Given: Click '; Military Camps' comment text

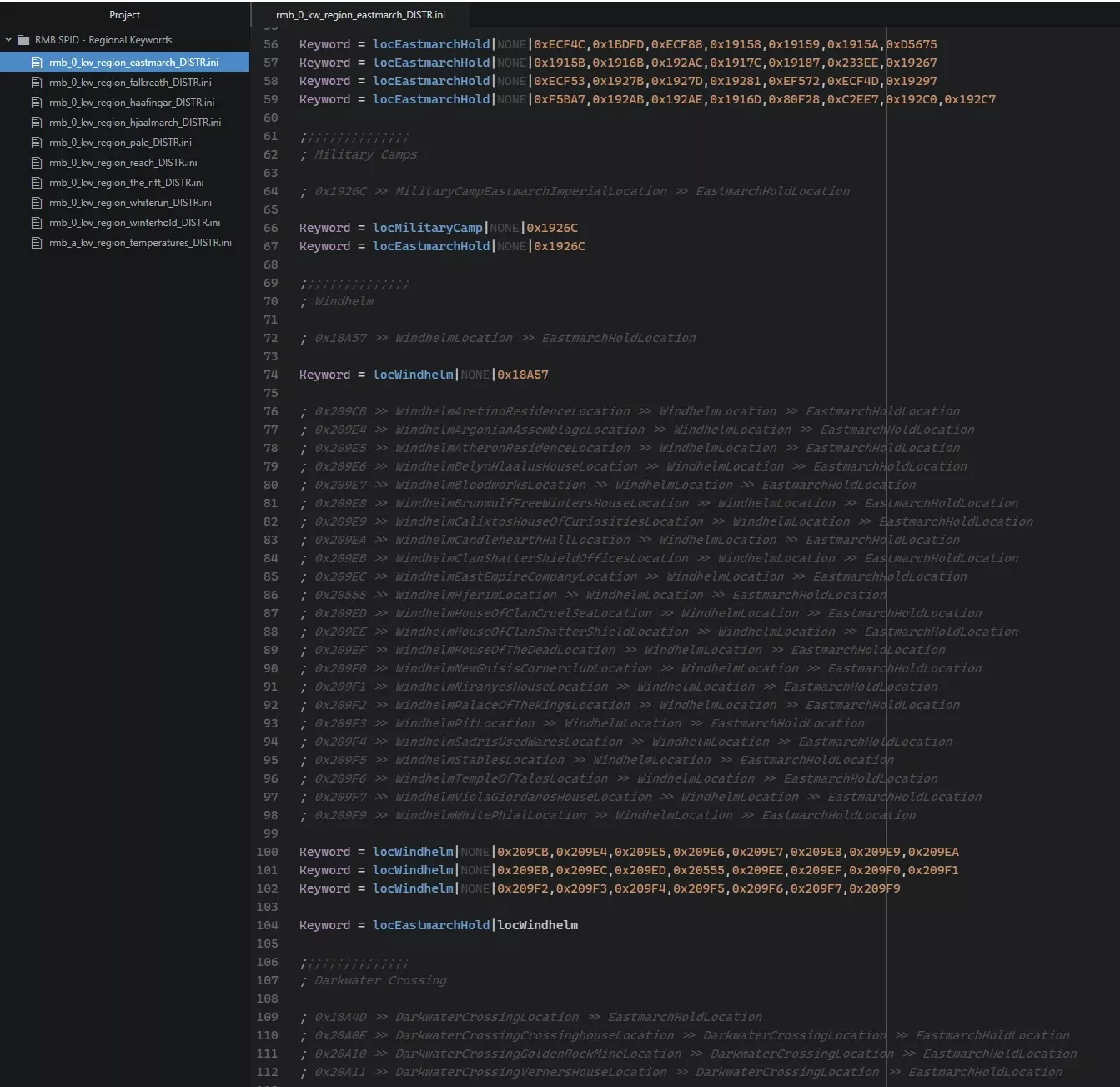Looking at the screenshot, I should (x=359, y=154).
